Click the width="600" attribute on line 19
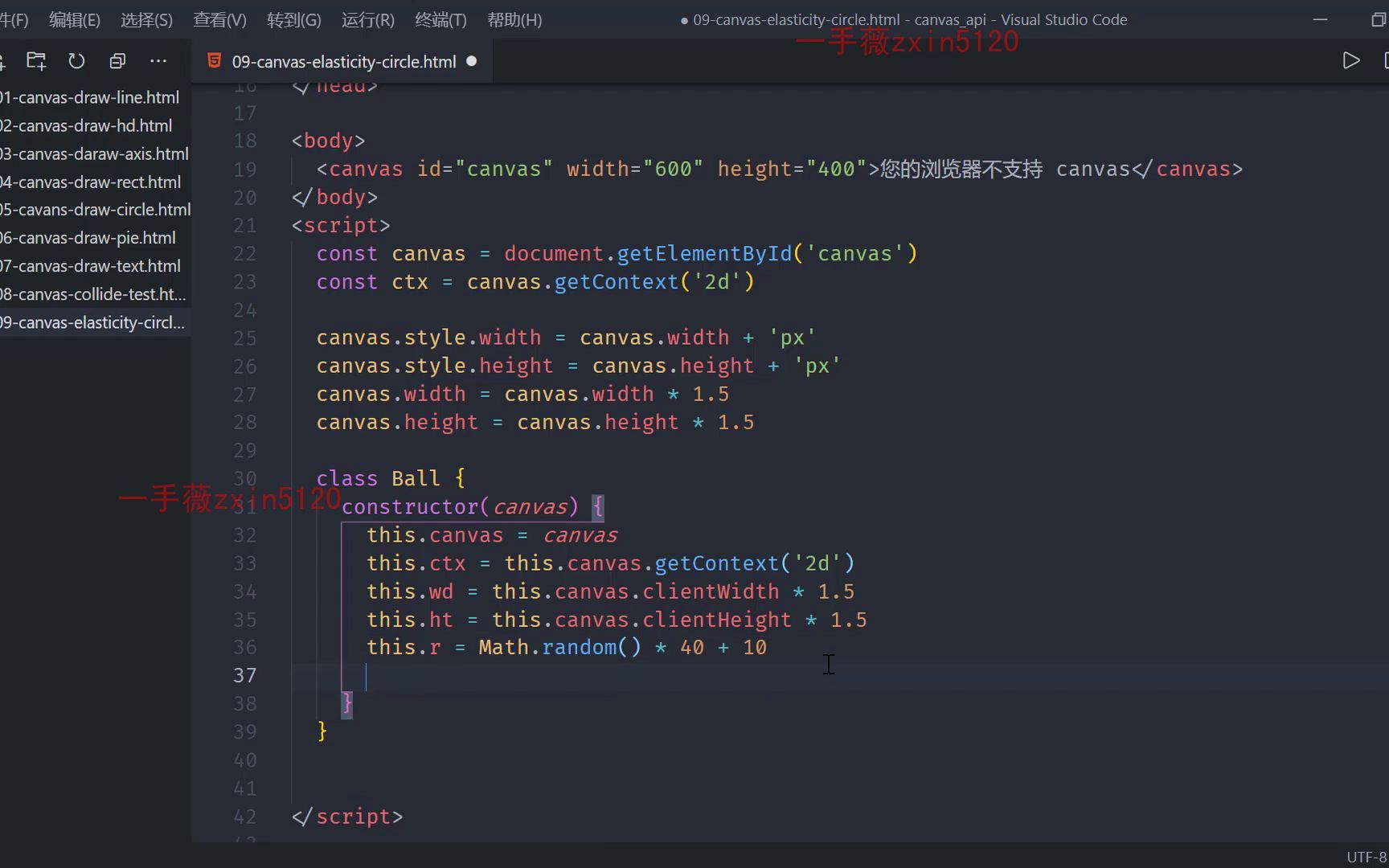Viewport: 1389px width, 868px height. (634, 170)
